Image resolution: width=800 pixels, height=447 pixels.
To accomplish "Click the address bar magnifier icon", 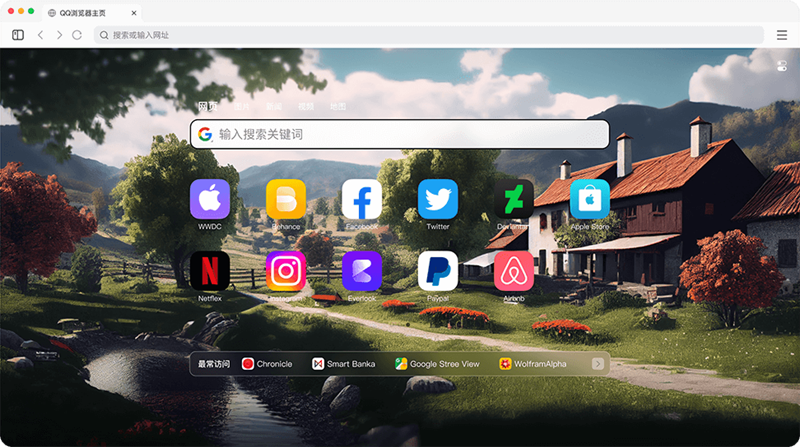I will [x=104, y=35].
